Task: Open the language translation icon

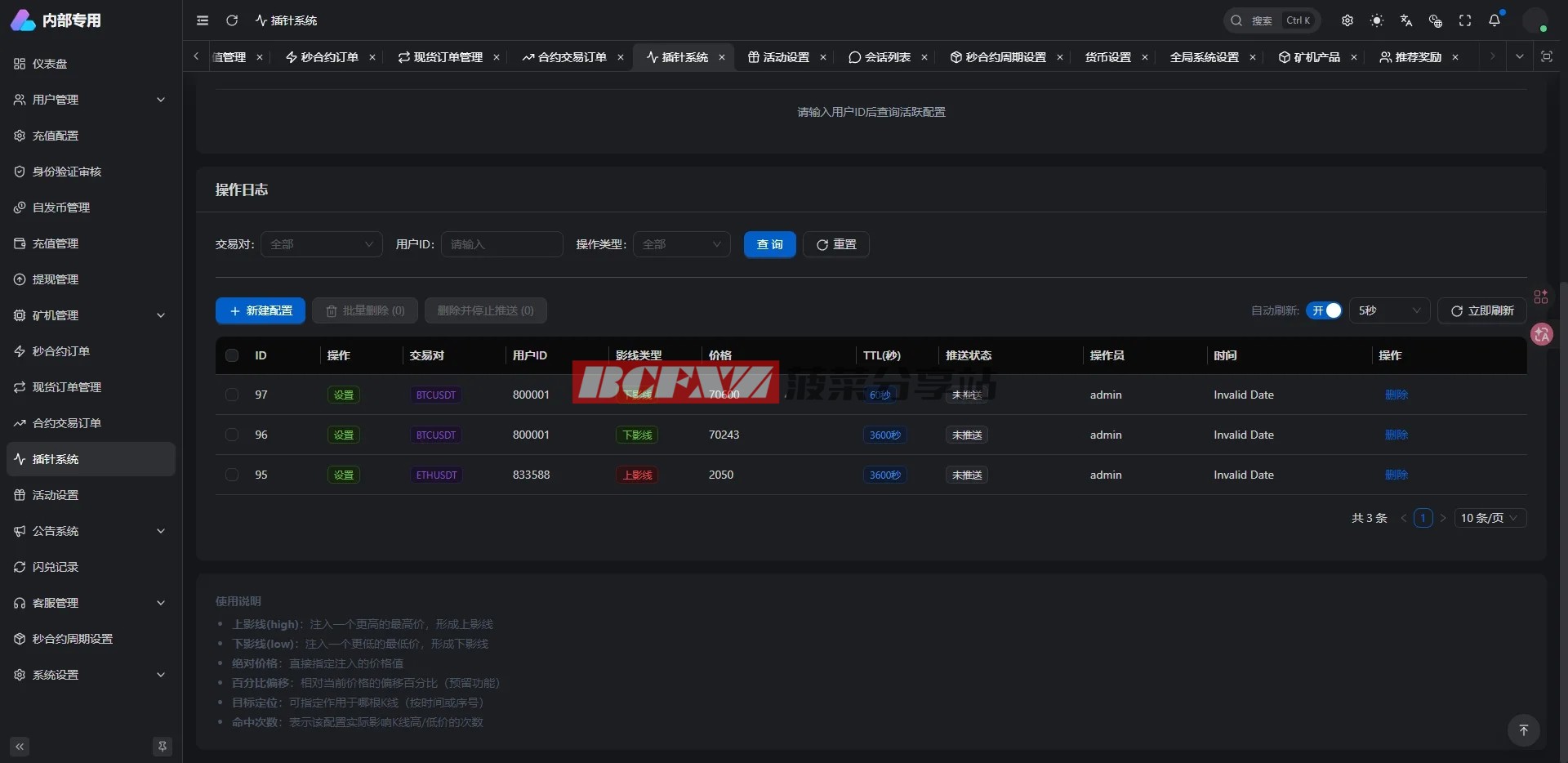Action: click(x=1406, y=20)
